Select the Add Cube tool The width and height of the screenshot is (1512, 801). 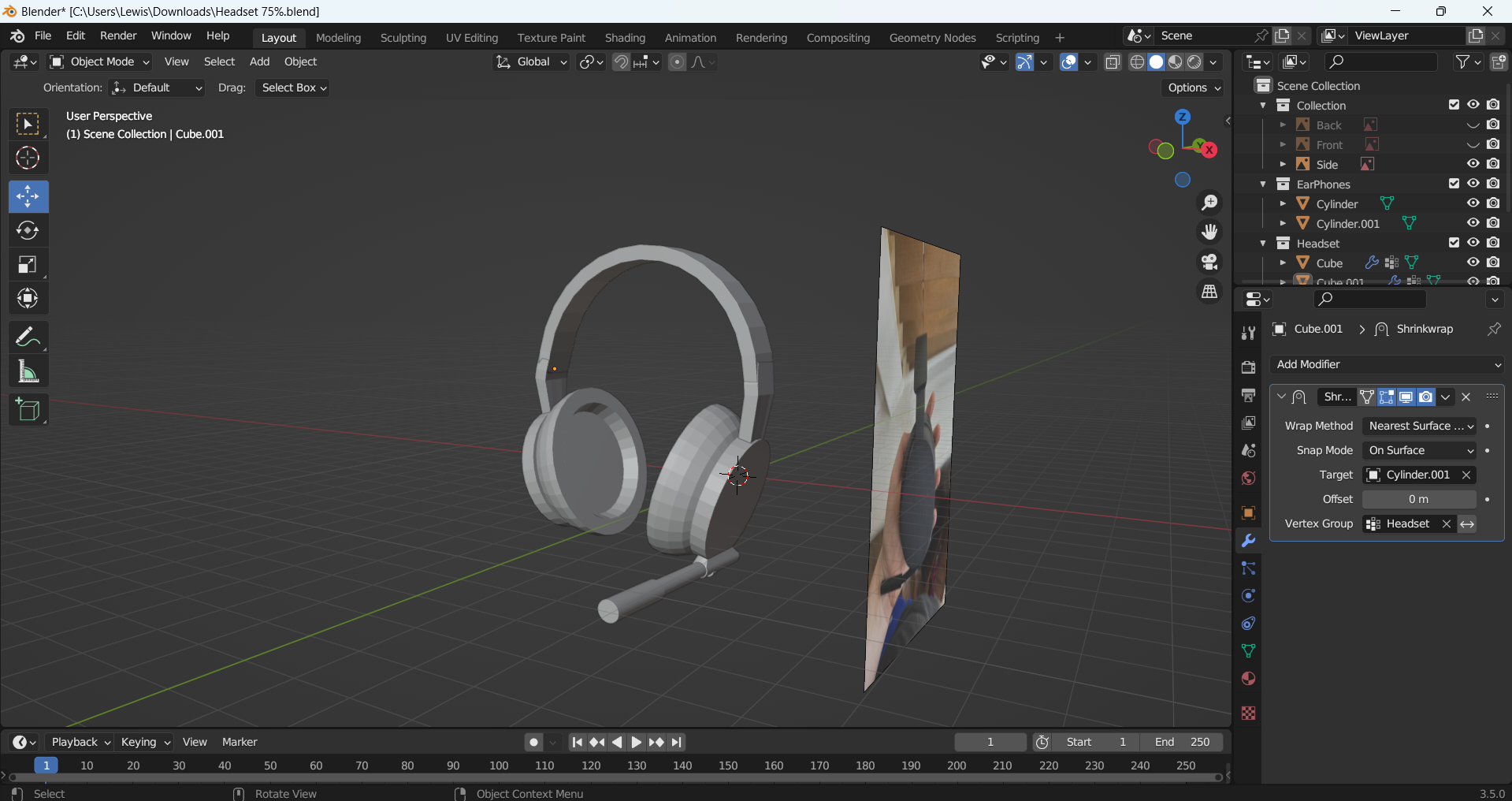[28, 410]
